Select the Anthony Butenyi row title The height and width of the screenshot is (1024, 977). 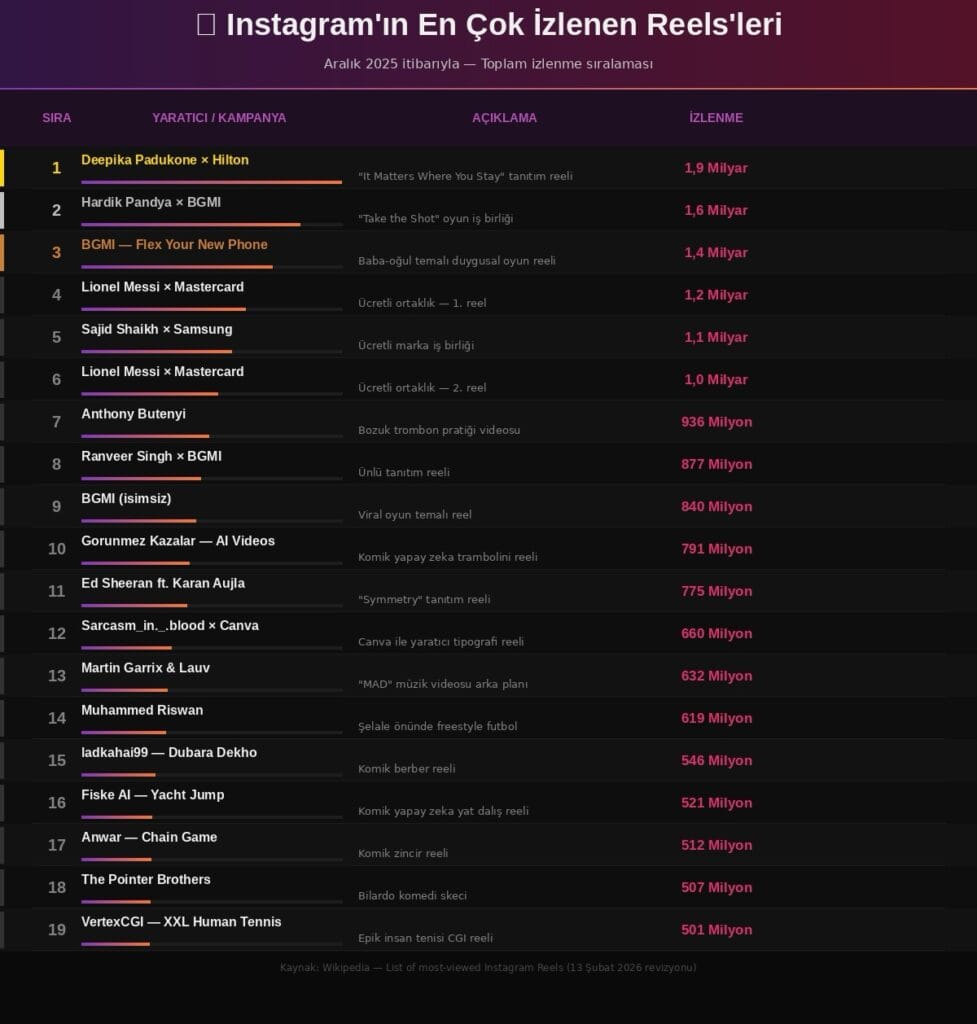(x=133, y=414)
